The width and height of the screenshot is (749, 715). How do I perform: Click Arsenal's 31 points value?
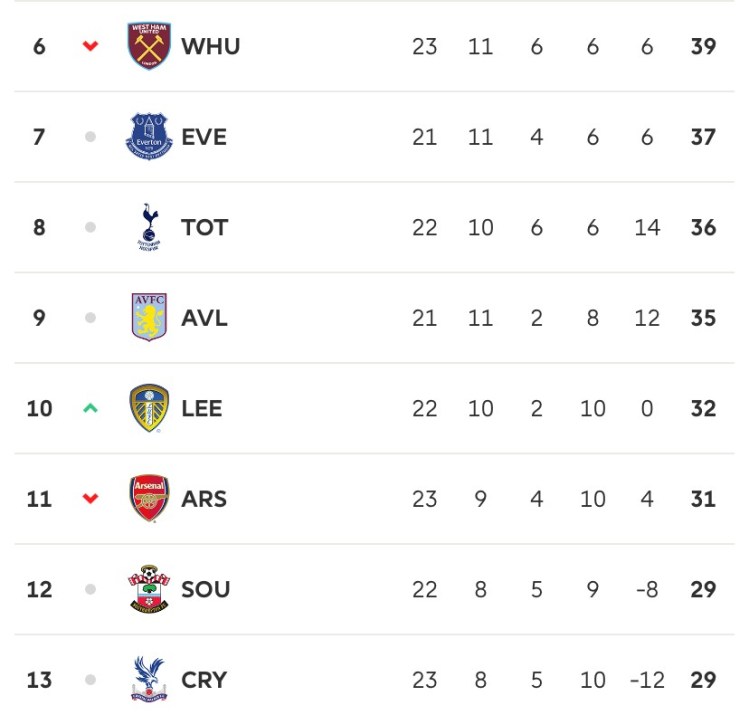[x=703, y=498]
